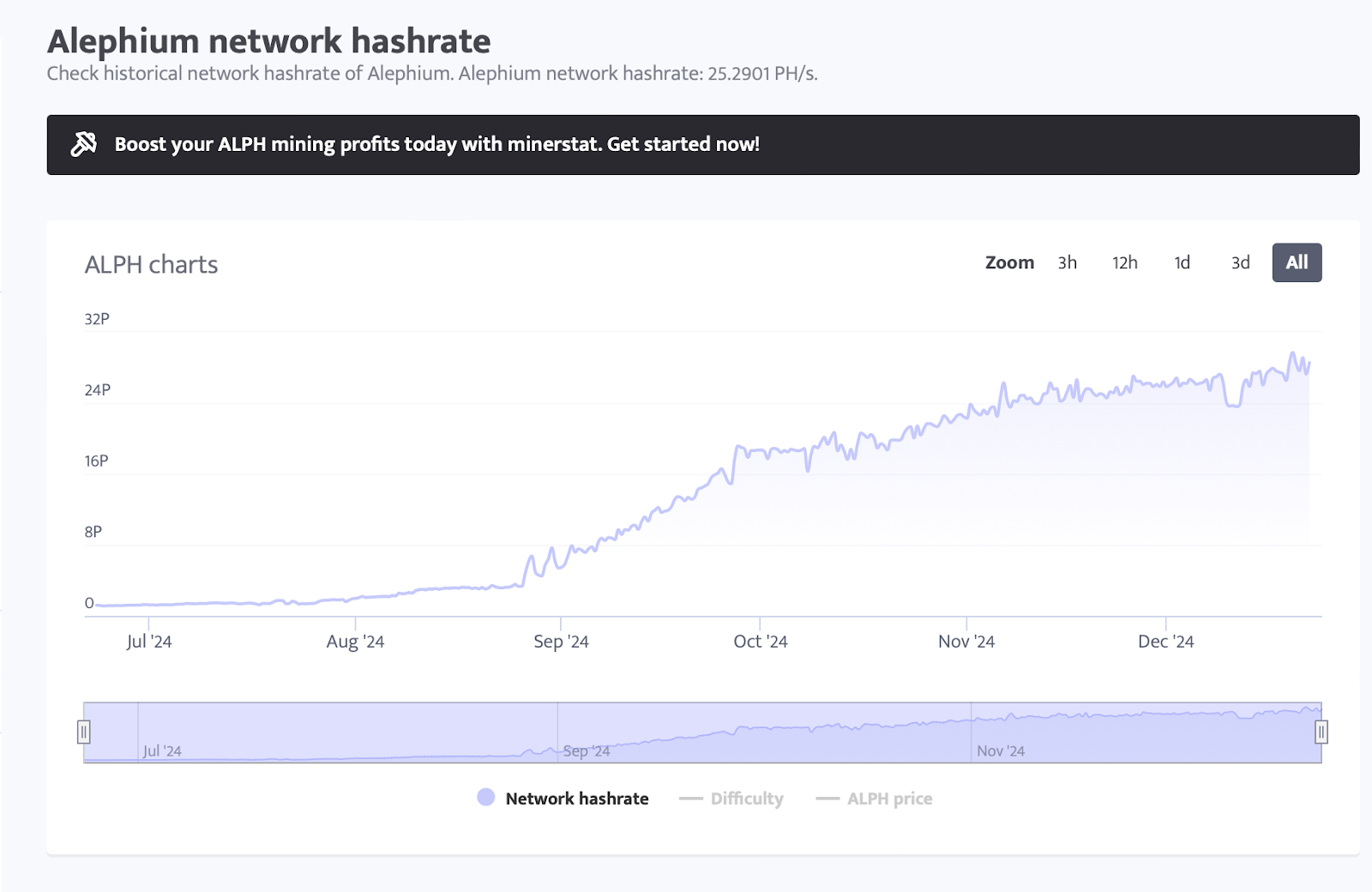Click the Oct '24 x-axis label
The width and height of the screenshot is (1372, 892).
(761, 642)
